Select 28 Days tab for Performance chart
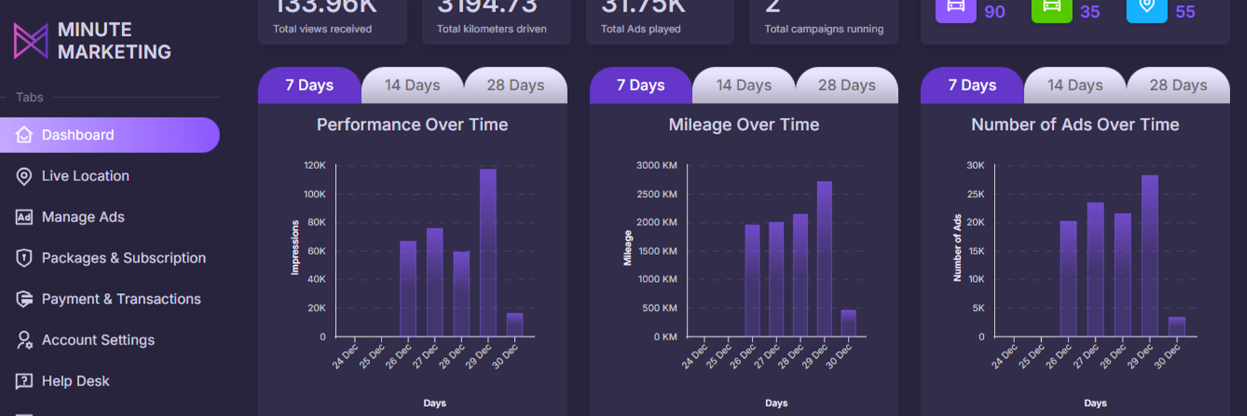The height and width of the screenshot is (416, 1247). [x=515, y=85]
